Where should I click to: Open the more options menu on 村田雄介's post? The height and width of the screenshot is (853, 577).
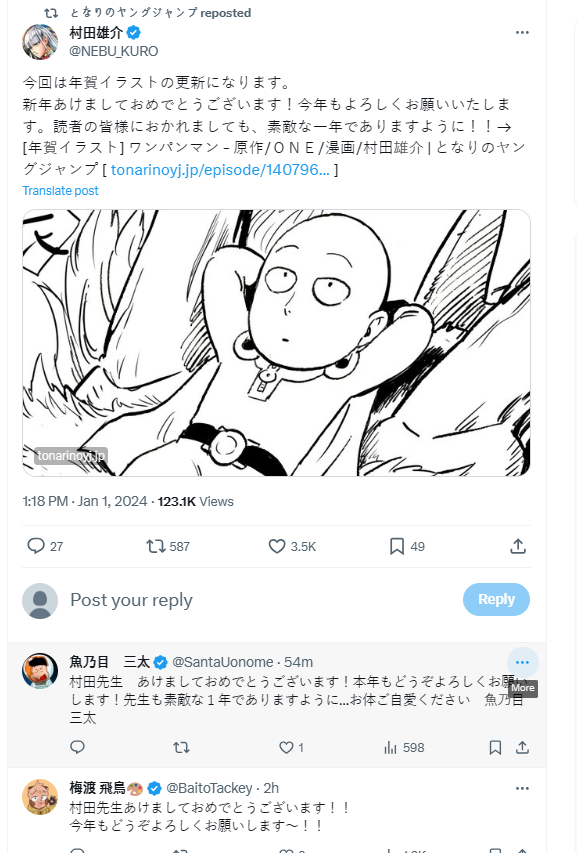pos(522,33)
